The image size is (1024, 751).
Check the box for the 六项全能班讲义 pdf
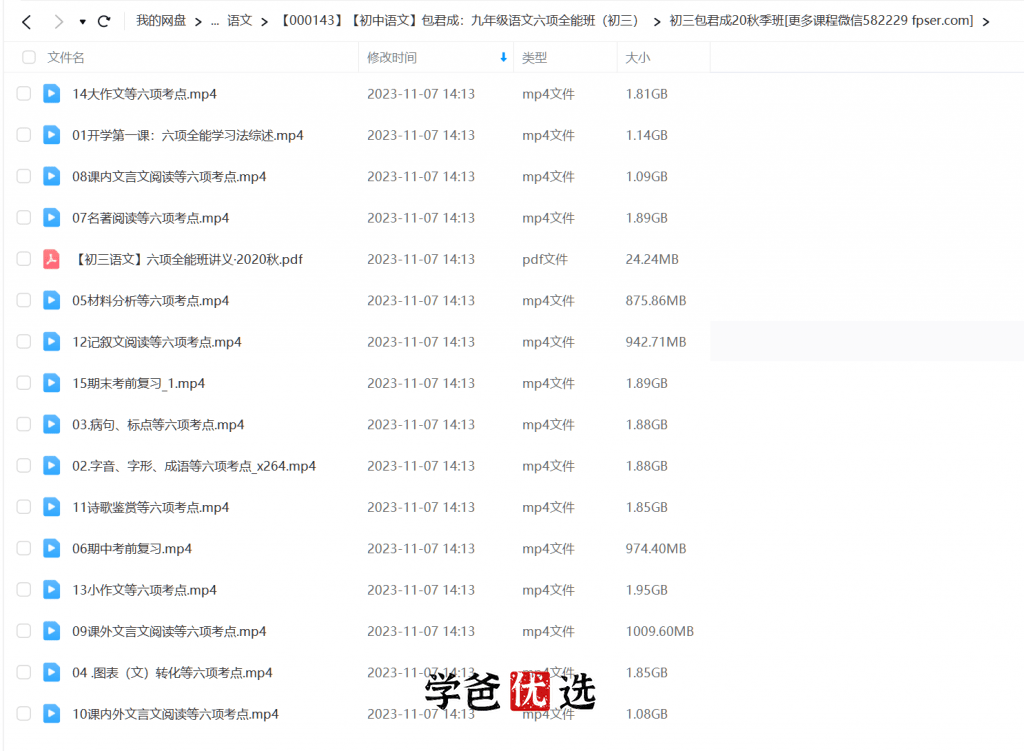click(24, 259)
